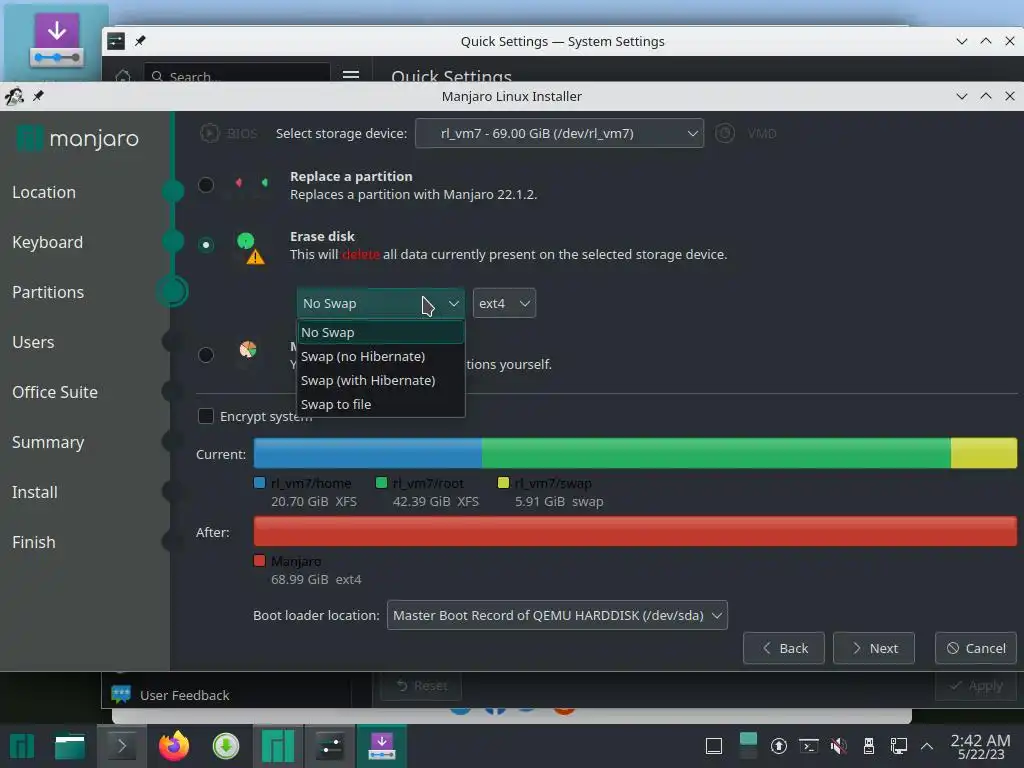Launch Firefox from the taskbar

[x=174, y=746]
